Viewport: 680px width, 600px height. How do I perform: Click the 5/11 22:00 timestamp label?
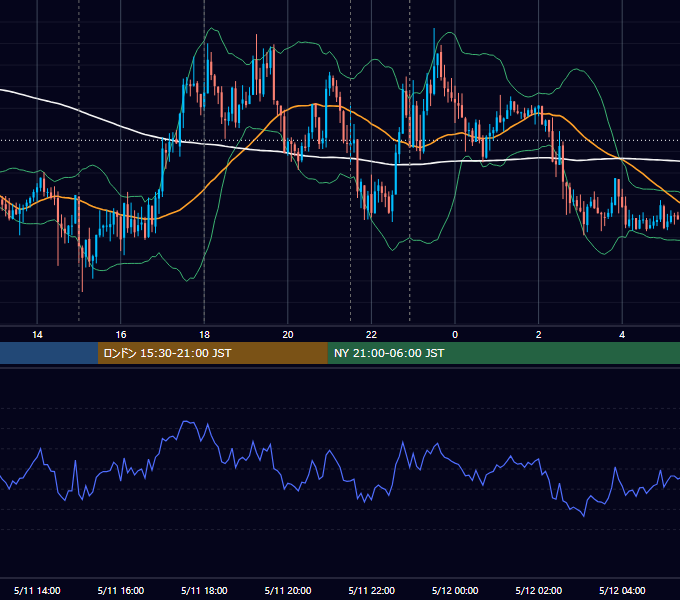pos(372,590)
